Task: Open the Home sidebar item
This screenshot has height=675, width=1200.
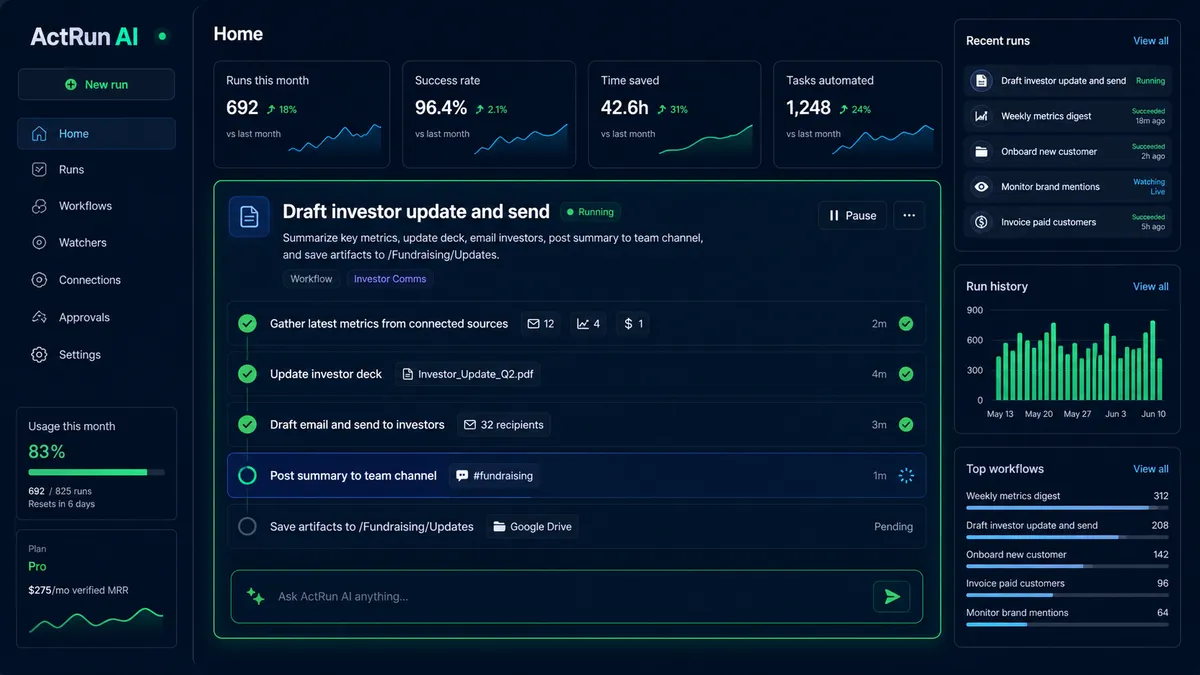Action: [96, 133]
